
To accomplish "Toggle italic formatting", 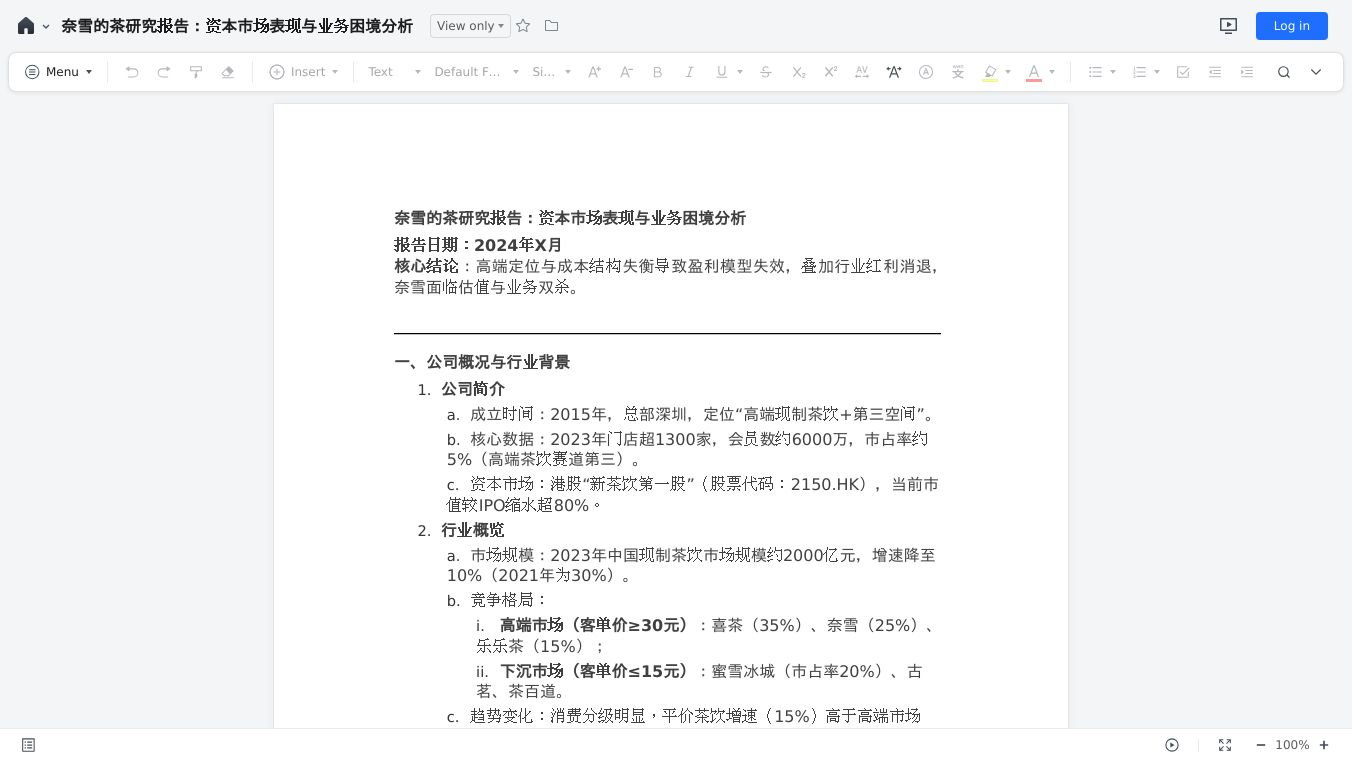I will 689,72.
